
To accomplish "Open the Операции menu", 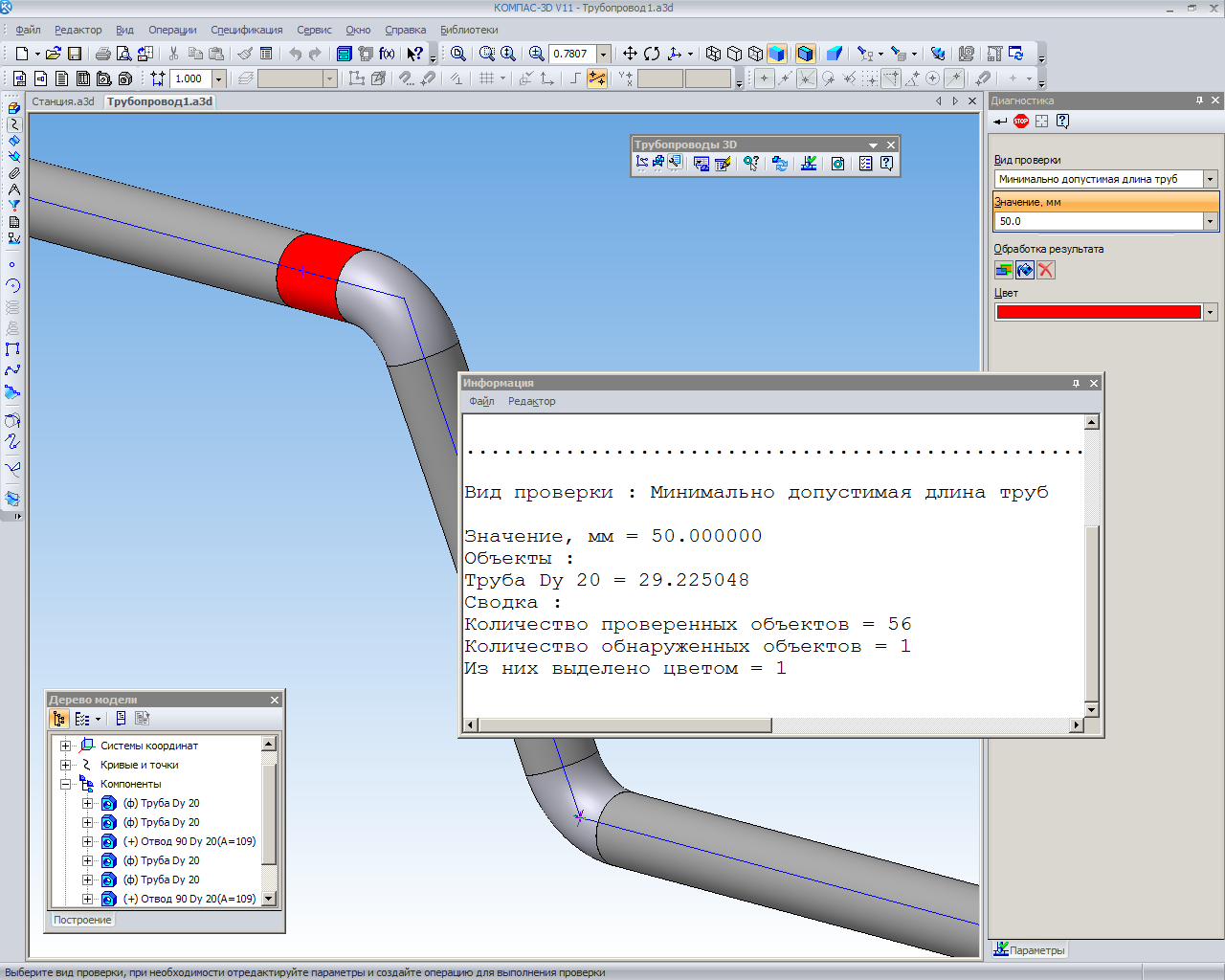I will point(172,30).
